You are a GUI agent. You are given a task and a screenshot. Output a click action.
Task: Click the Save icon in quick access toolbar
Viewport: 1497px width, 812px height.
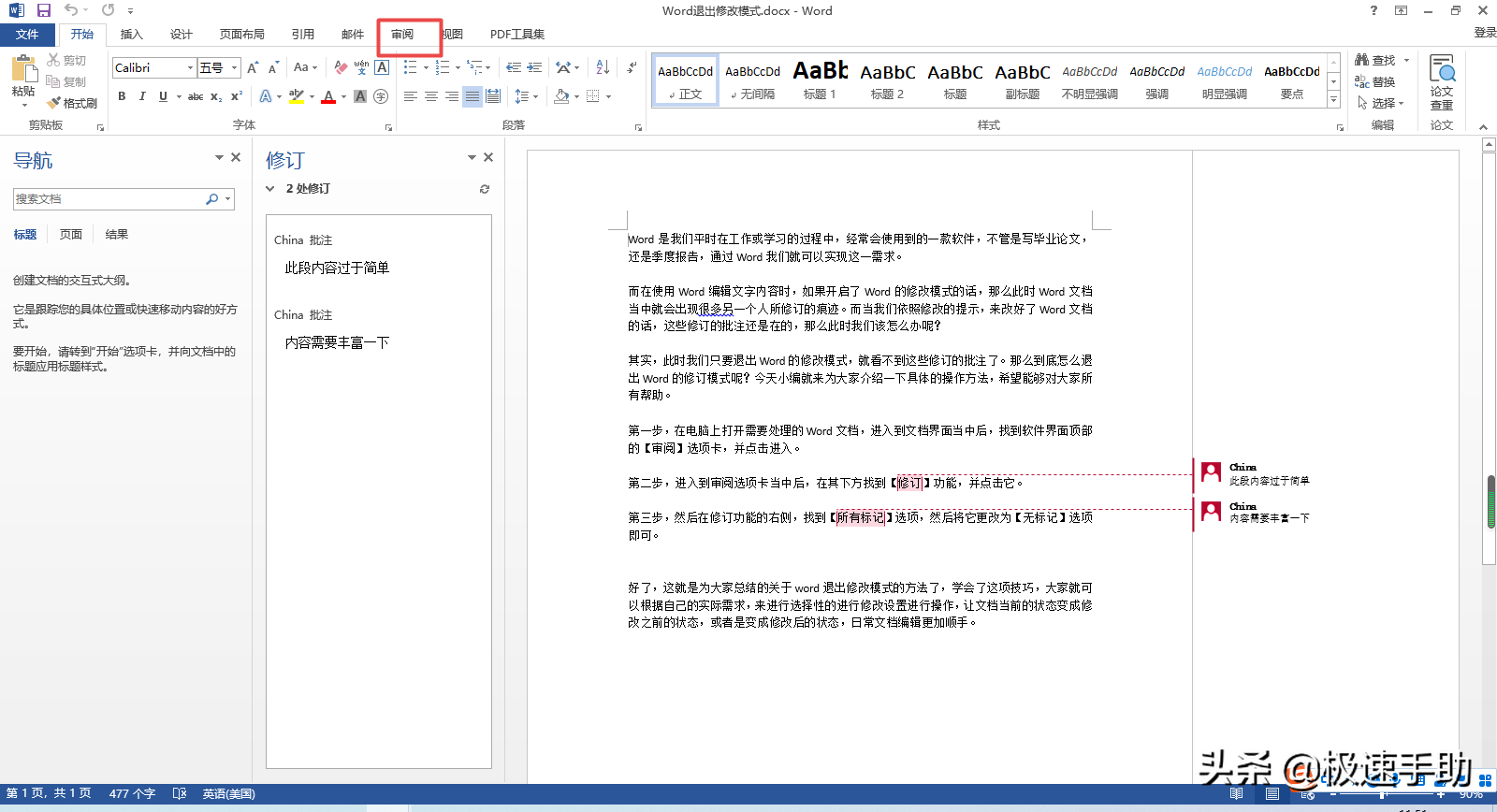click(44, 10)
